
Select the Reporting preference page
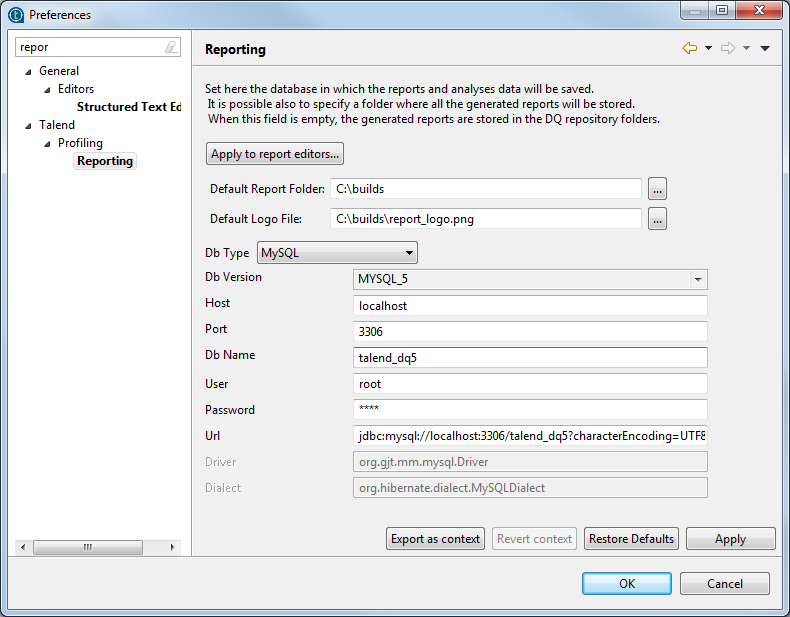[105, 161]
